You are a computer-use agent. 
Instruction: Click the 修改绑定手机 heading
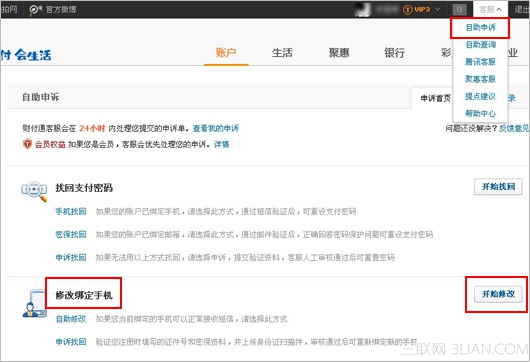click(84, 295)
